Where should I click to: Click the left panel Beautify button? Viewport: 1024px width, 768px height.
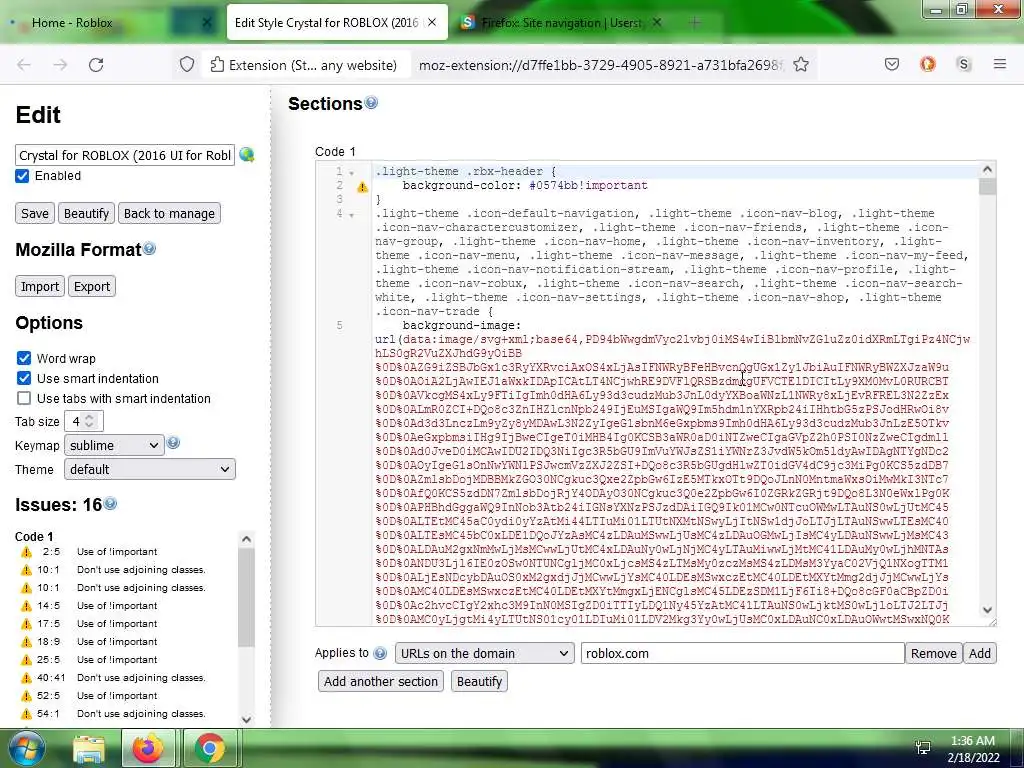(x=86, y=214)
